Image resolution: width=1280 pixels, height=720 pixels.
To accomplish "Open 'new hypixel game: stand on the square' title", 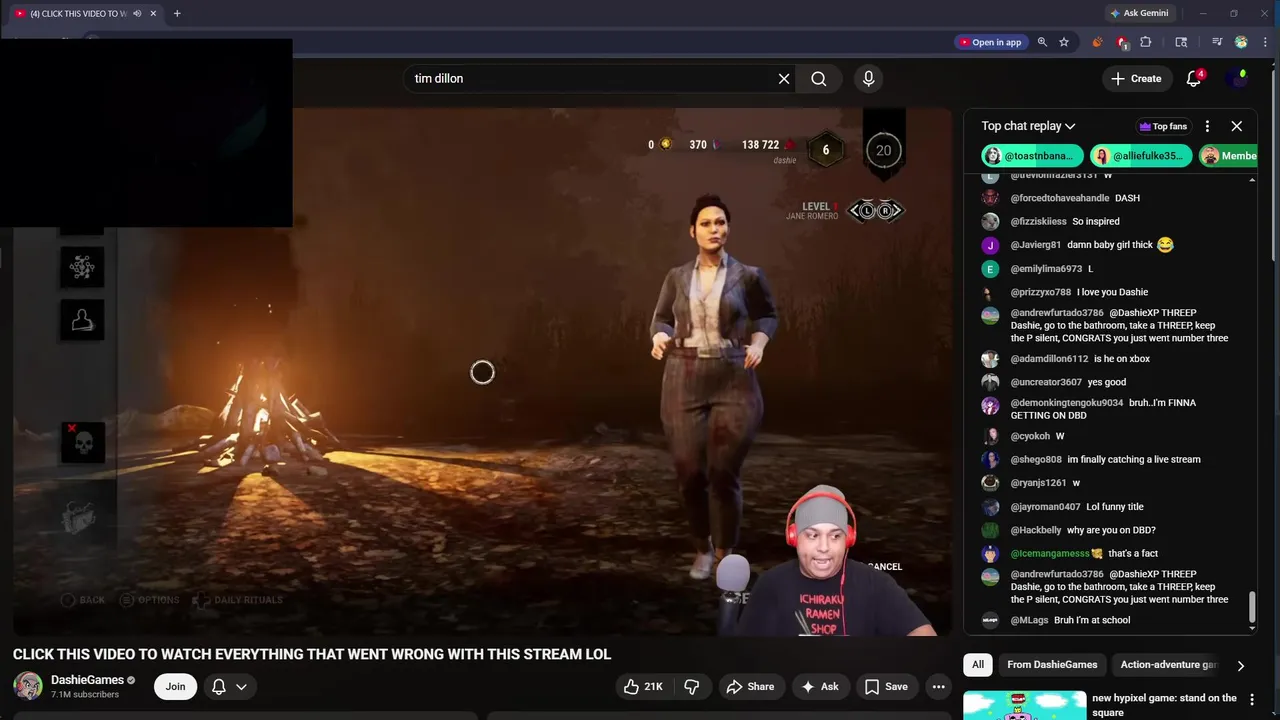I will coord(1164,705).
